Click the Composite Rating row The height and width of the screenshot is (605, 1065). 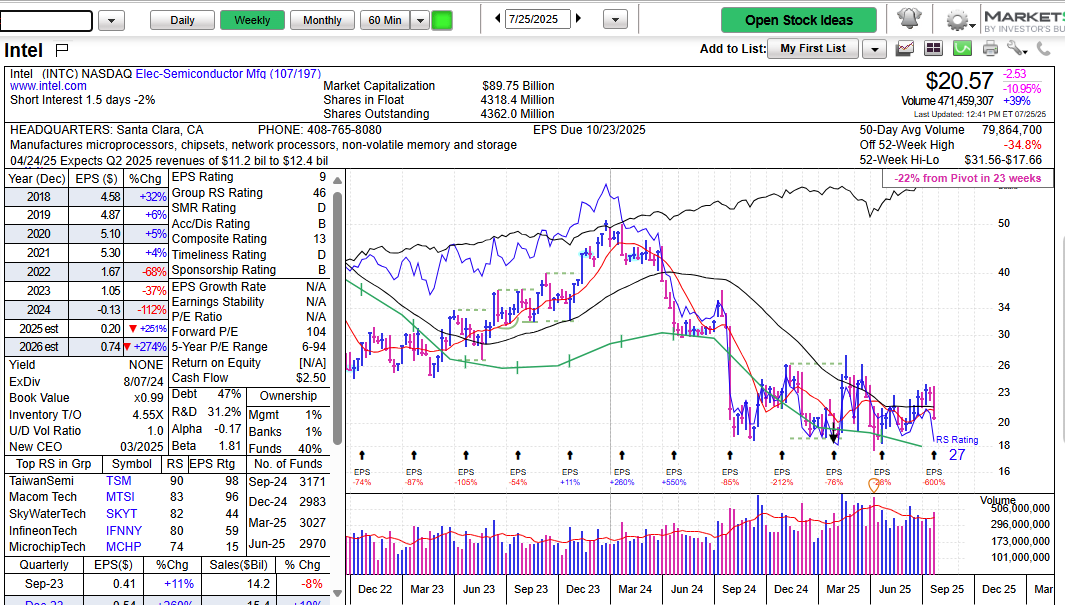click(249, 239)
